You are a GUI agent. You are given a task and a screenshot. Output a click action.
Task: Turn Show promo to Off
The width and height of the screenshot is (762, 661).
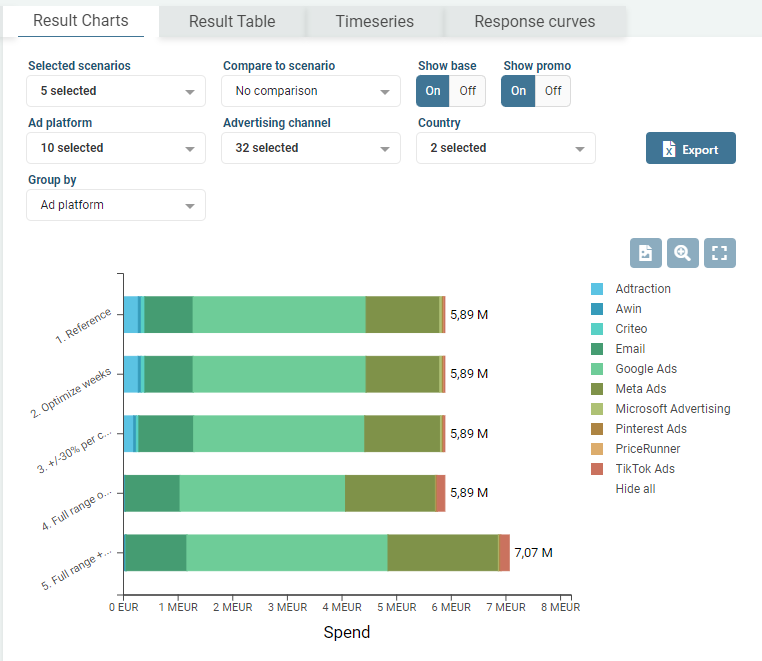coord(552,91)
